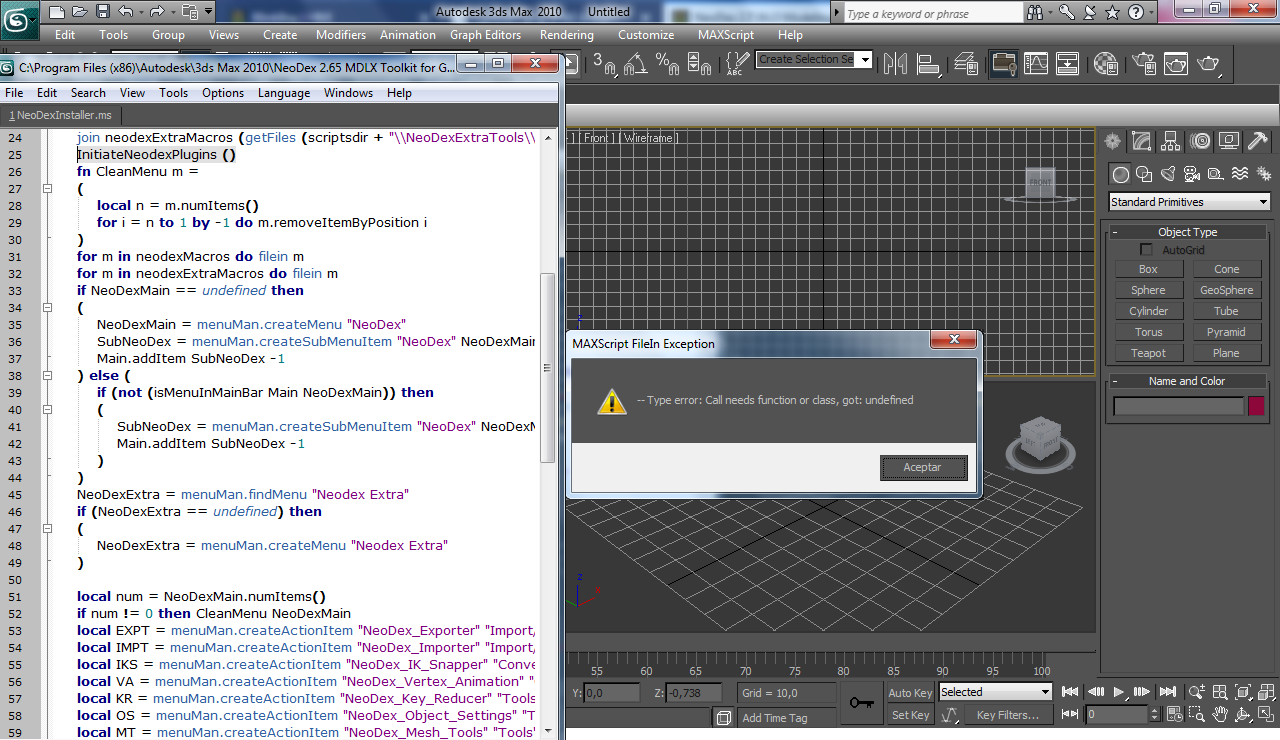Open the Language menu in script editor

click(x=284, y=93)
